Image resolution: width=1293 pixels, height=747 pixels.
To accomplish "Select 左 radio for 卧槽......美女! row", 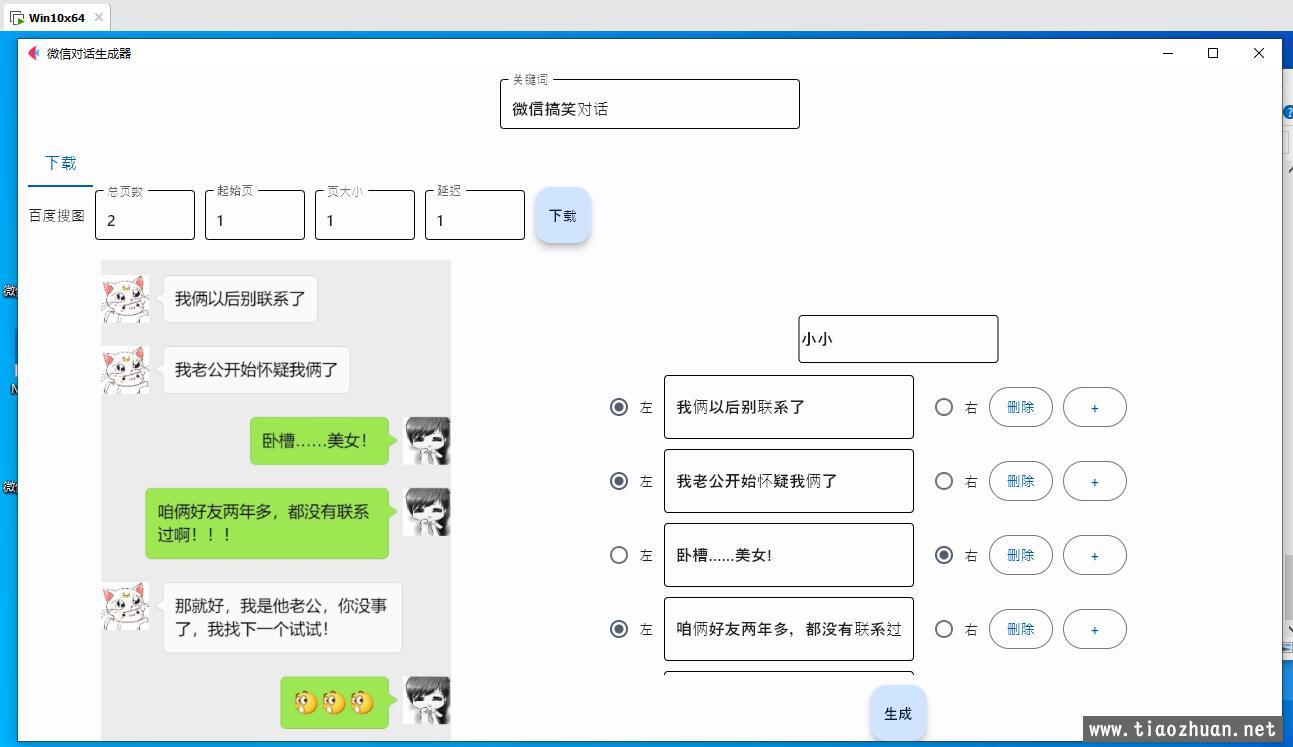I will 619,555.
